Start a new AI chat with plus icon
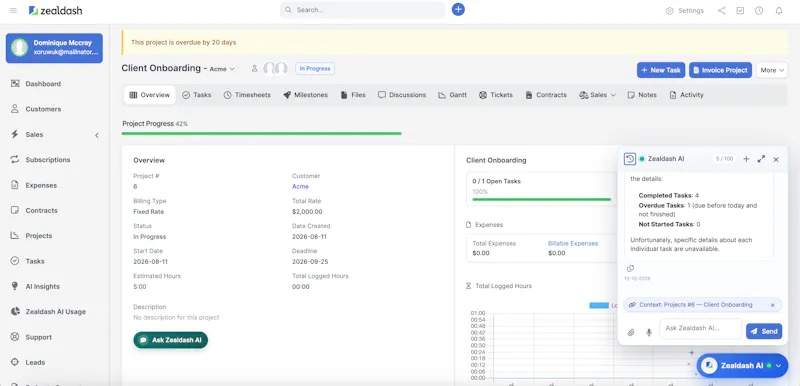 click(x=746, y=159)
